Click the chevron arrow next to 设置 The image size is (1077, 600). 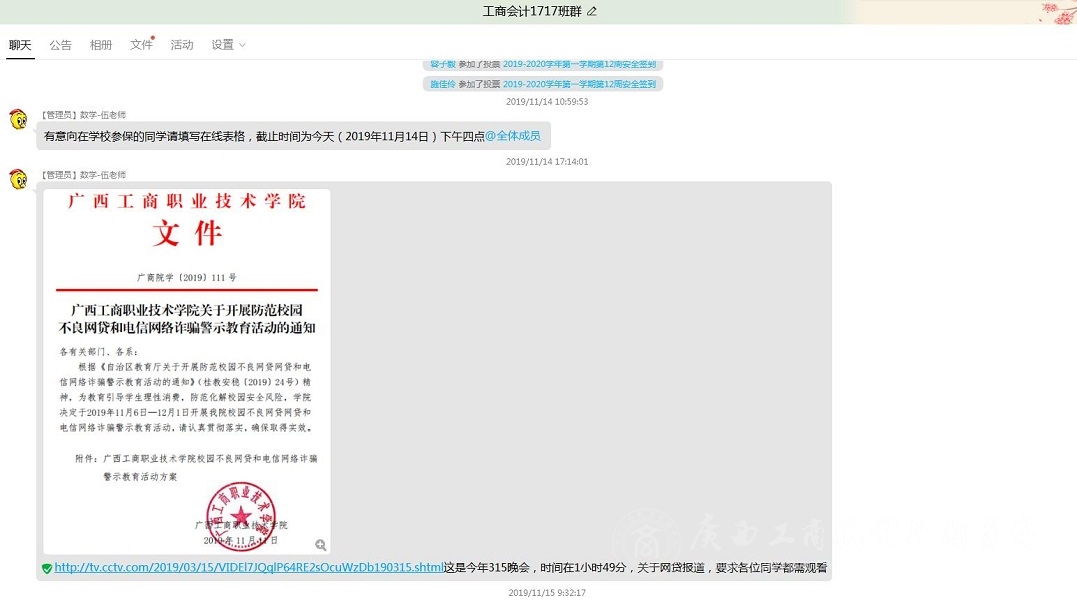pyautogui.click(x=242, y=45)
